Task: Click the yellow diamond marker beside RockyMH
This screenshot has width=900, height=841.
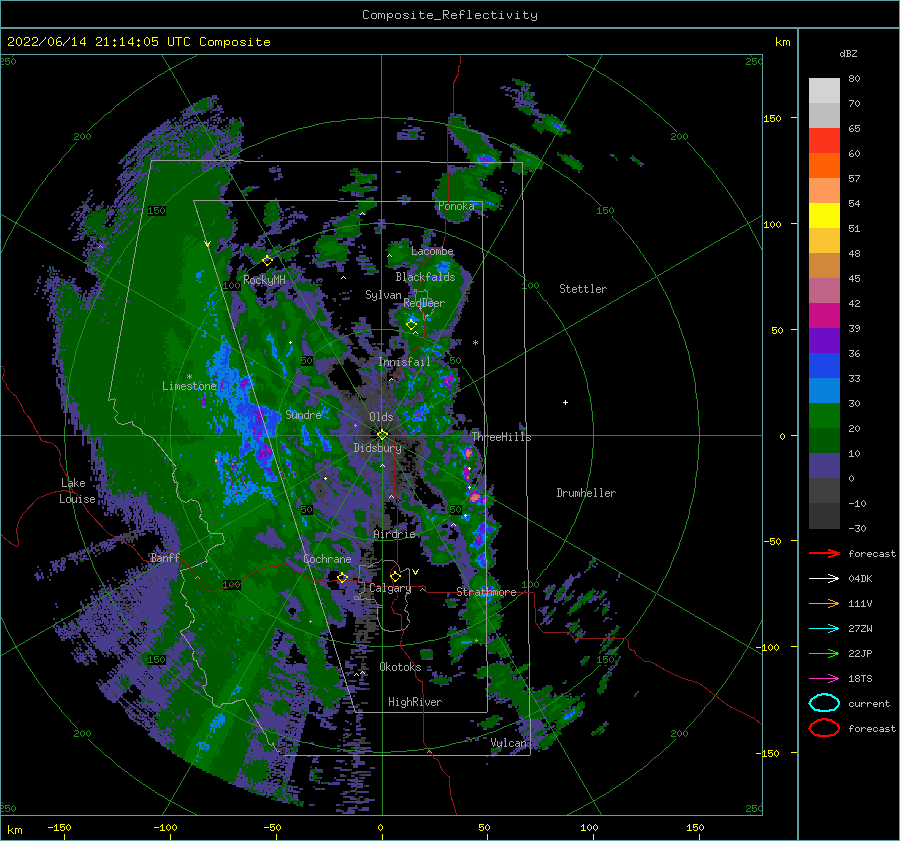Action: point(267,261)
